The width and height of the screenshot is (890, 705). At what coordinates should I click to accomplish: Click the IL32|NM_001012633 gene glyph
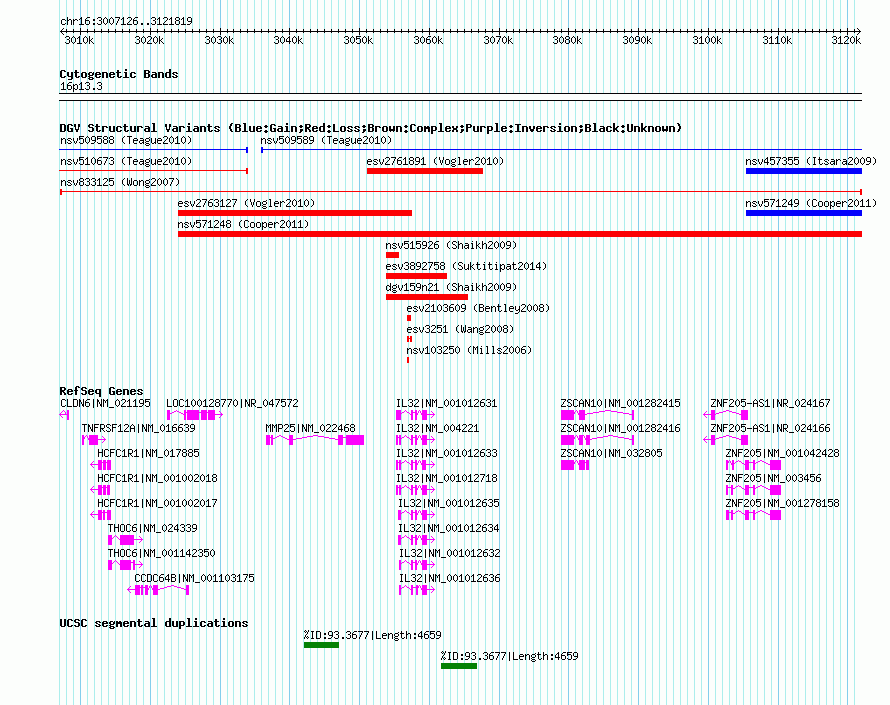tap(415, 465)
